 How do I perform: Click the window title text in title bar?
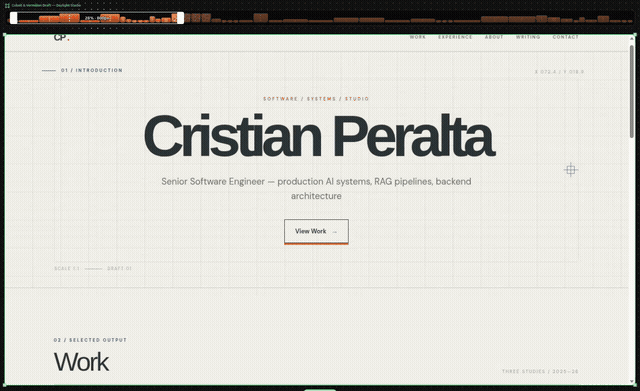pyautogui.click(x=46, y=5)
